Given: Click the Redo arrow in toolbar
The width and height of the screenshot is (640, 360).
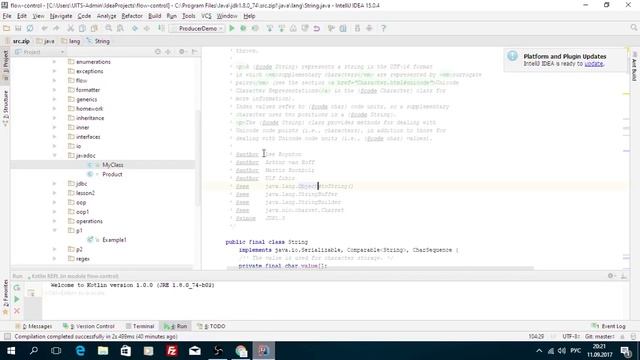Looking at the screenshot, I should pos(56,28).
